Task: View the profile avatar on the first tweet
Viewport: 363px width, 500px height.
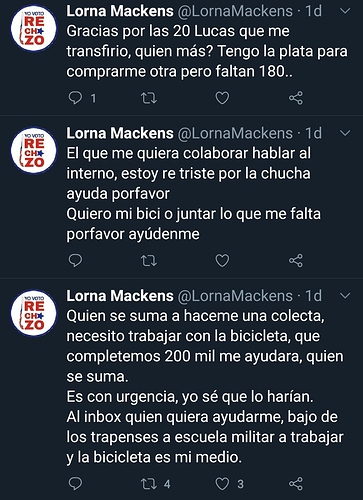Action: pos(33,28)
